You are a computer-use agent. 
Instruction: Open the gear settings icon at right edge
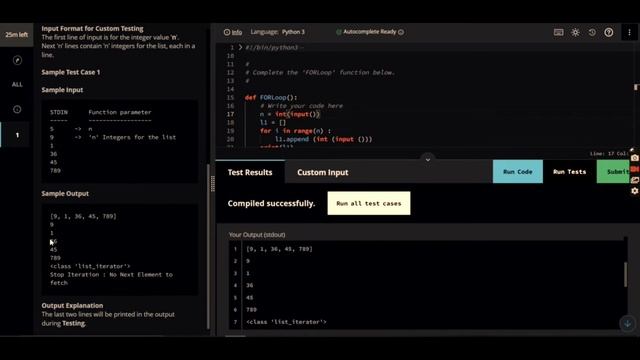(634, 191)
